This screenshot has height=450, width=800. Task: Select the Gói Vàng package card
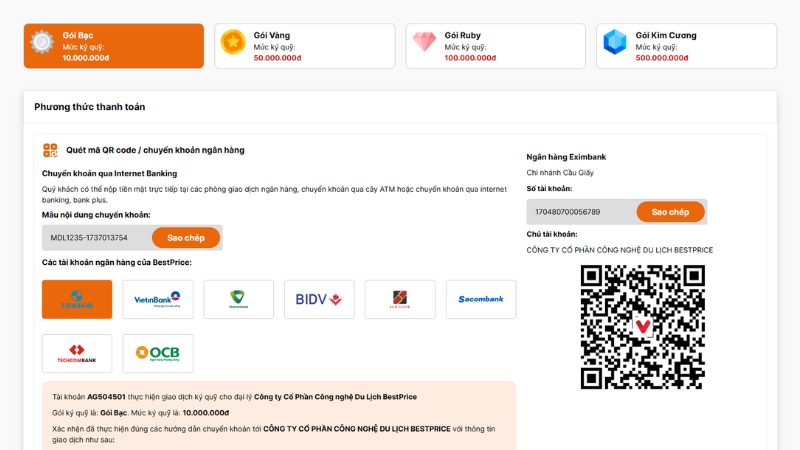[305, 46]
